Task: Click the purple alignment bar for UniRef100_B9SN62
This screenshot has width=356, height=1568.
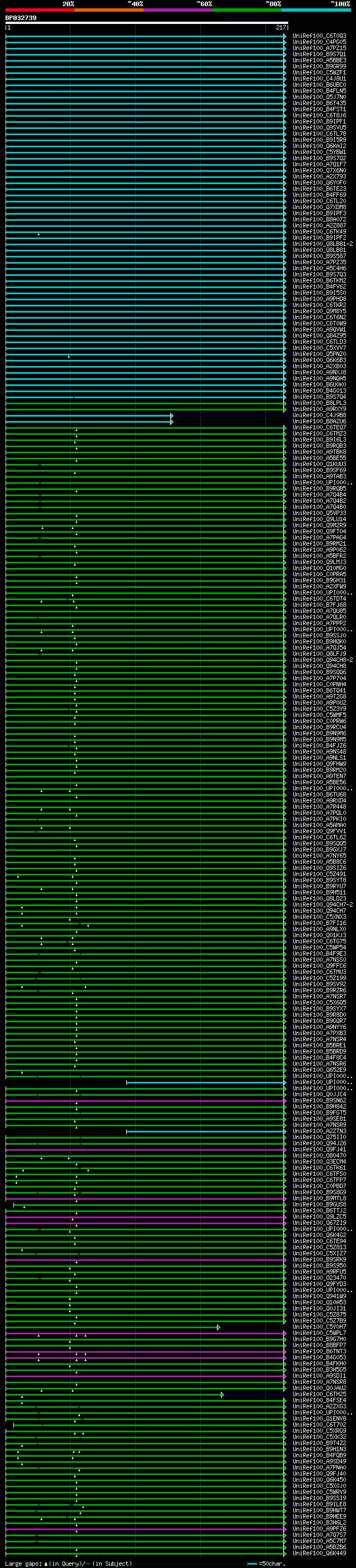Action: pos(145,1101)
